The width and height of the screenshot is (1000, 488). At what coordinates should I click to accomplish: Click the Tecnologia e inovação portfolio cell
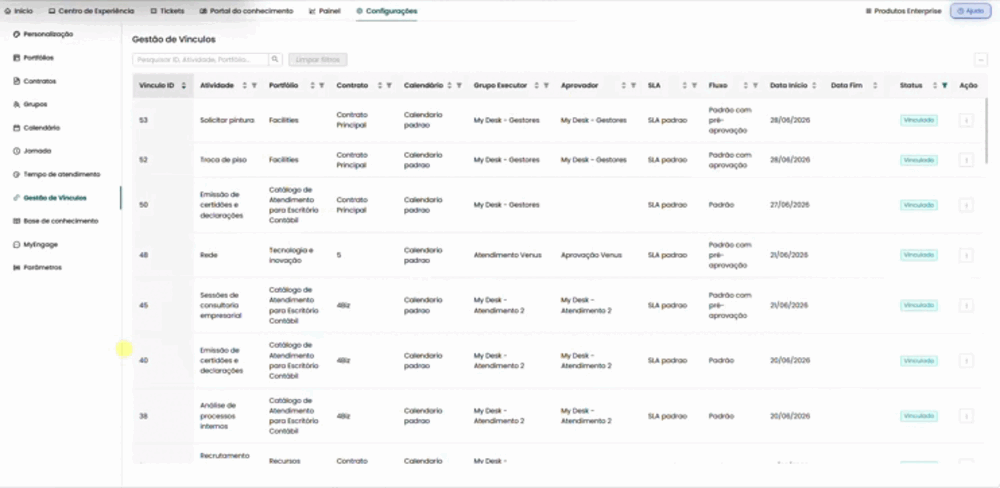(x=291, y=255)
